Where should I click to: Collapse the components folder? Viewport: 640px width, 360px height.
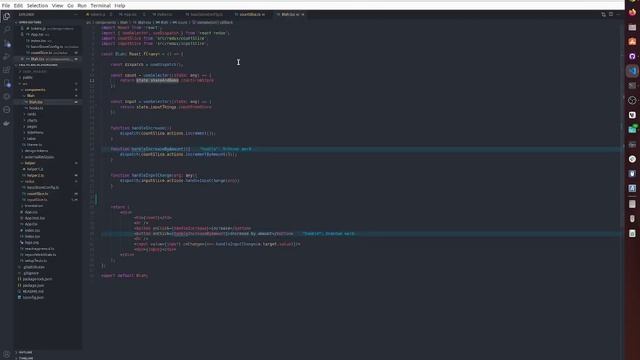click(35, 90)
